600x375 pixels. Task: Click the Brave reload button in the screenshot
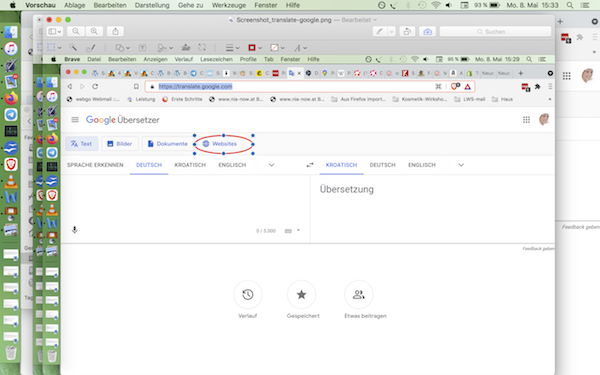click(95, 86)
